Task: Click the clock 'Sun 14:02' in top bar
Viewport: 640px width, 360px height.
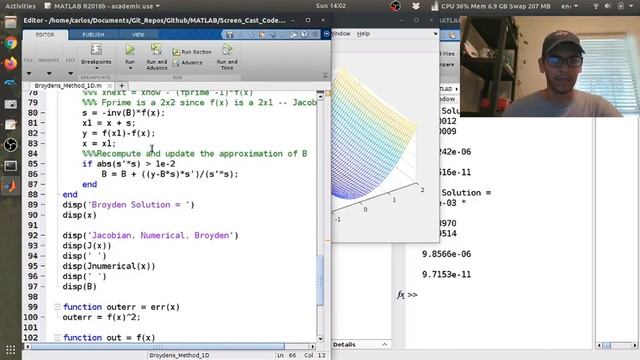Action: coord(331,6)
